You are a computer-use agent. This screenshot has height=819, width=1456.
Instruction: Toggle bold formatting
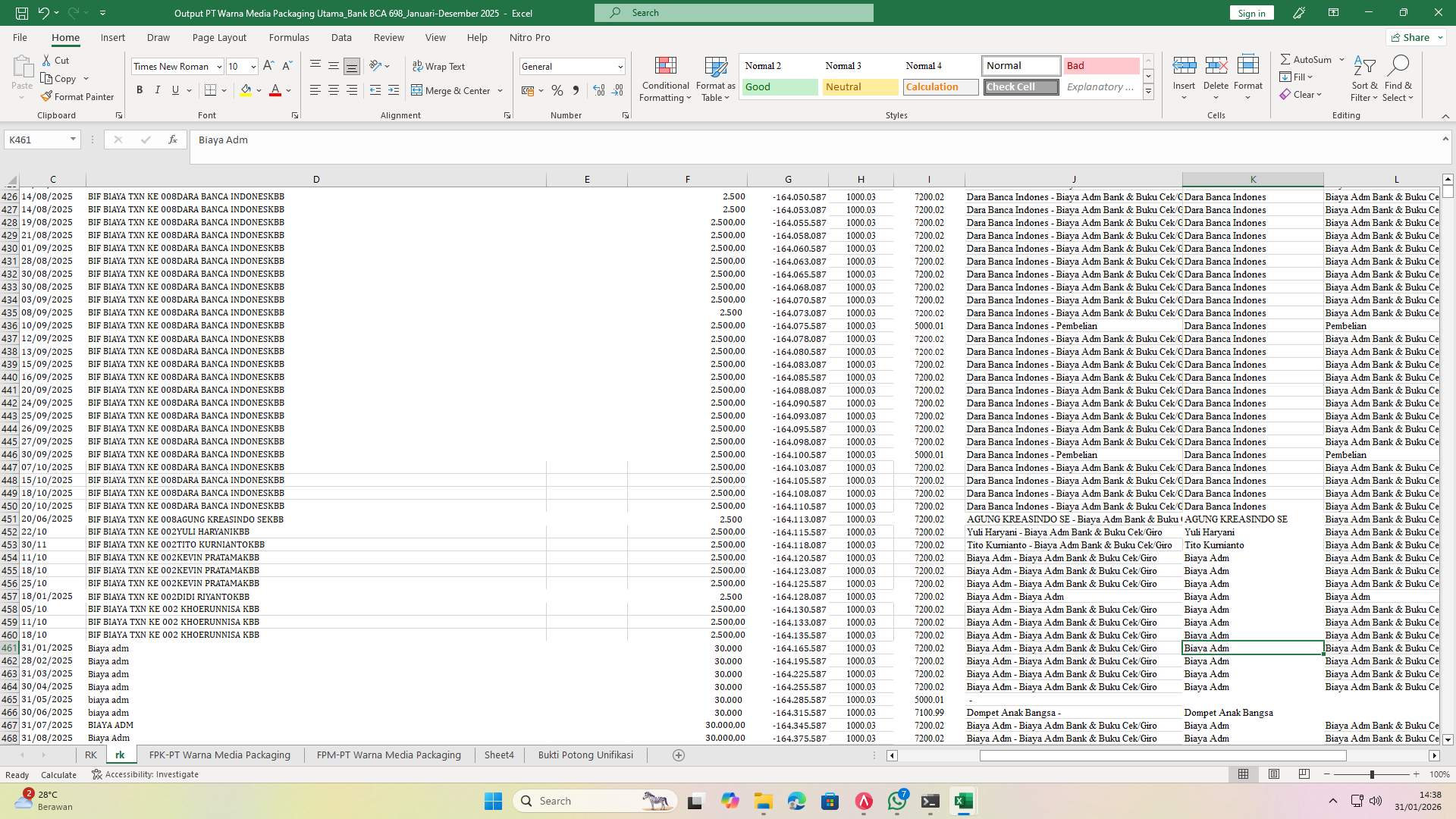tap(140, 89)
